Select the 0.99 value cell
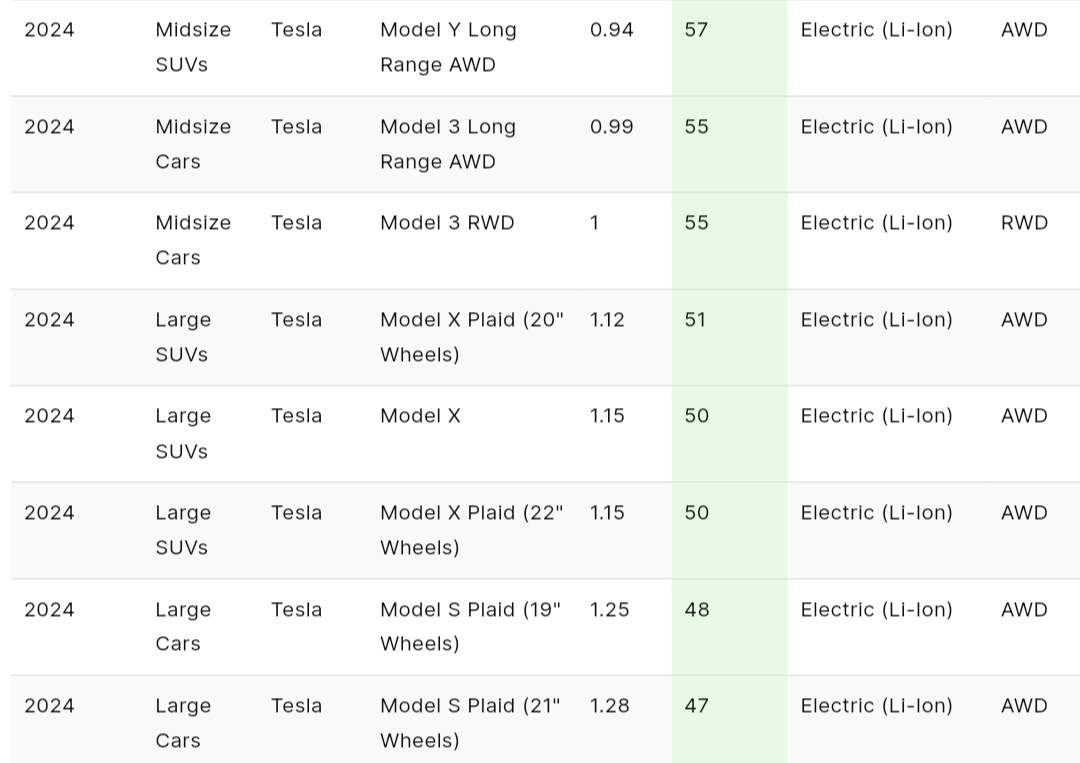Viewport: 1080px width, 763px height. click(612, 127)
